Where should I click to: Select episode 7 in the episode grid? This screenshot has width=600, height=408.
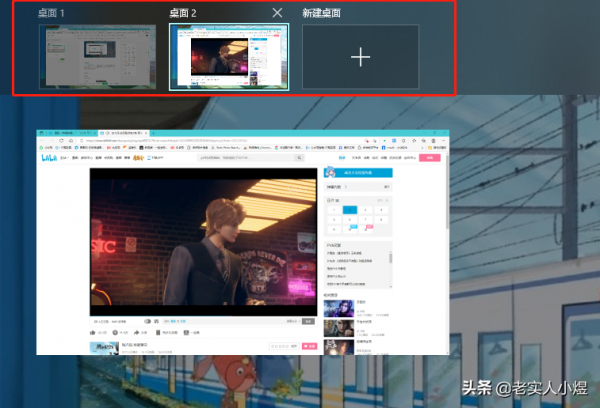click(x=365, y=220)
